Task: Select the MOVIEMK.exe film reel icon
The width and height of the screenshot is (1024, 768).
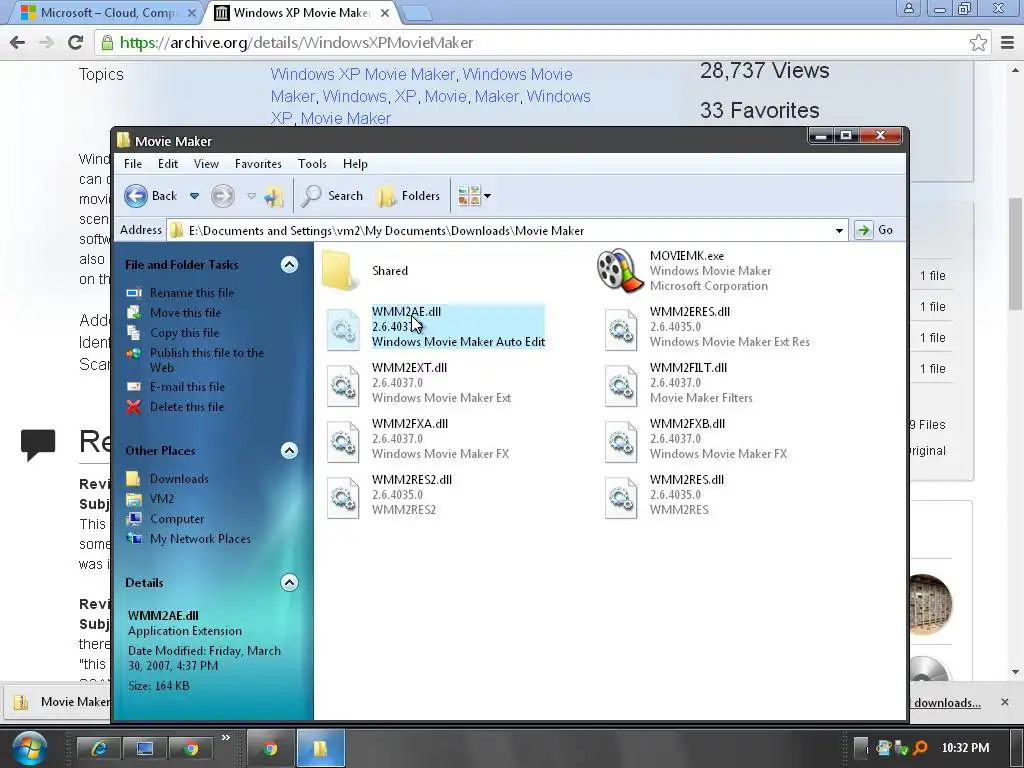Action: [618, 270]
